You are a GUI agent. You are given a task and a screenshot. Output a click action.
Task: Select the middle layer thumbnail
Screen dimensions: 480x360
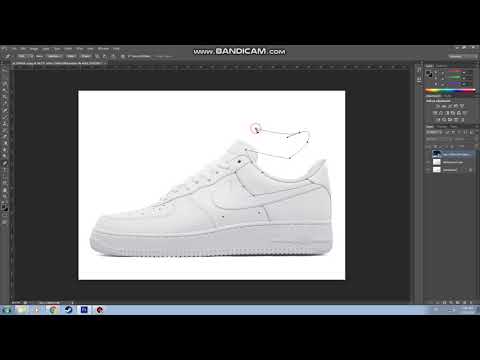pyautogui.click(x=437, y=162)
